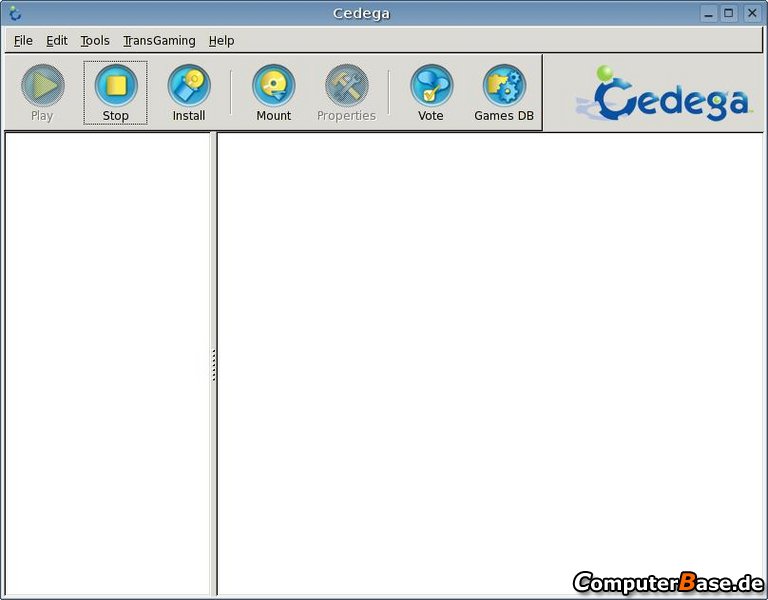Click the Play toolbar icon
Viewport: 768px width, 600px height.
click(x=43, y=86)
